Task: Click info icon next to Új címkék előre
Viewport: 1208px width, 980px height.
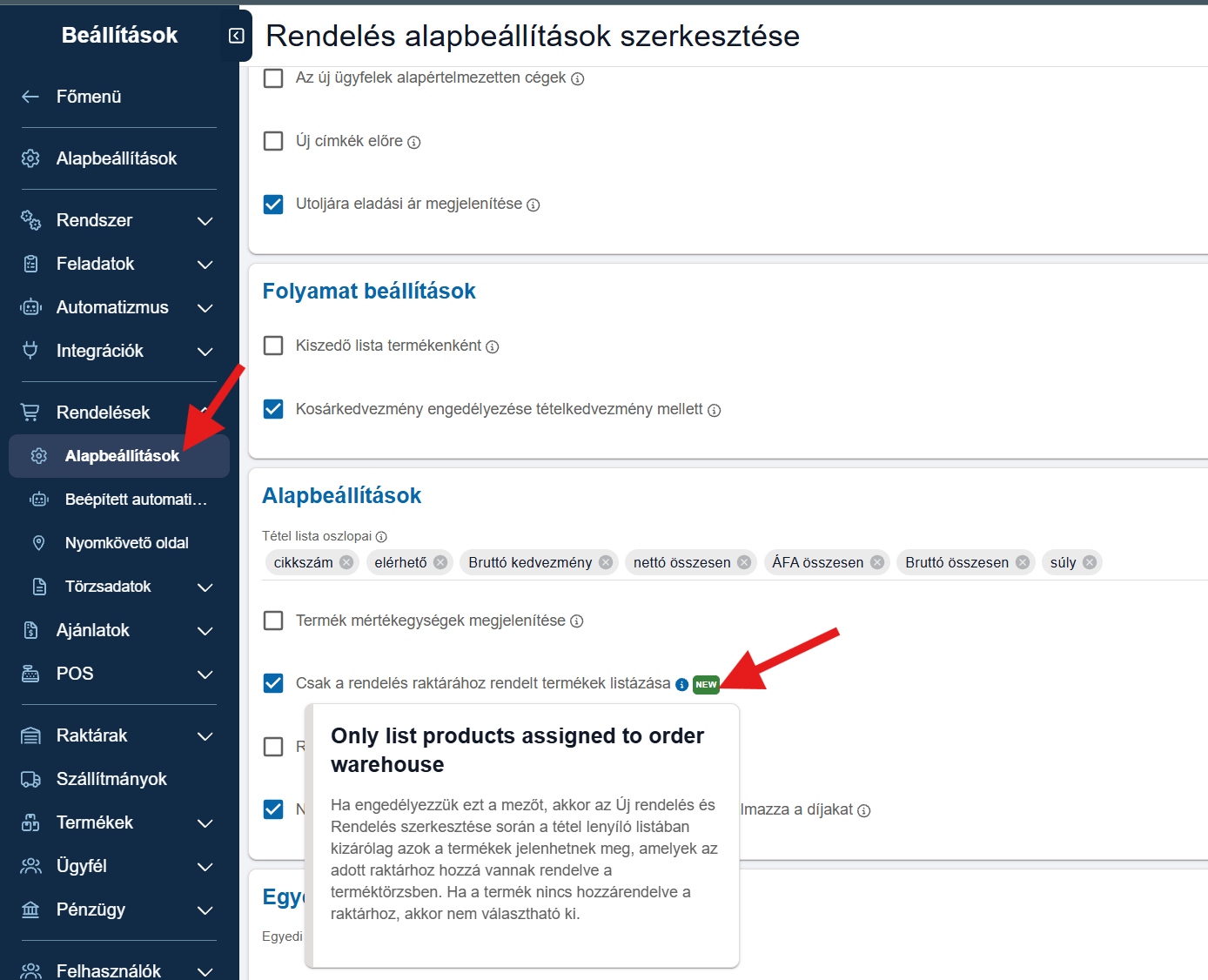Action: click(414, 142)
